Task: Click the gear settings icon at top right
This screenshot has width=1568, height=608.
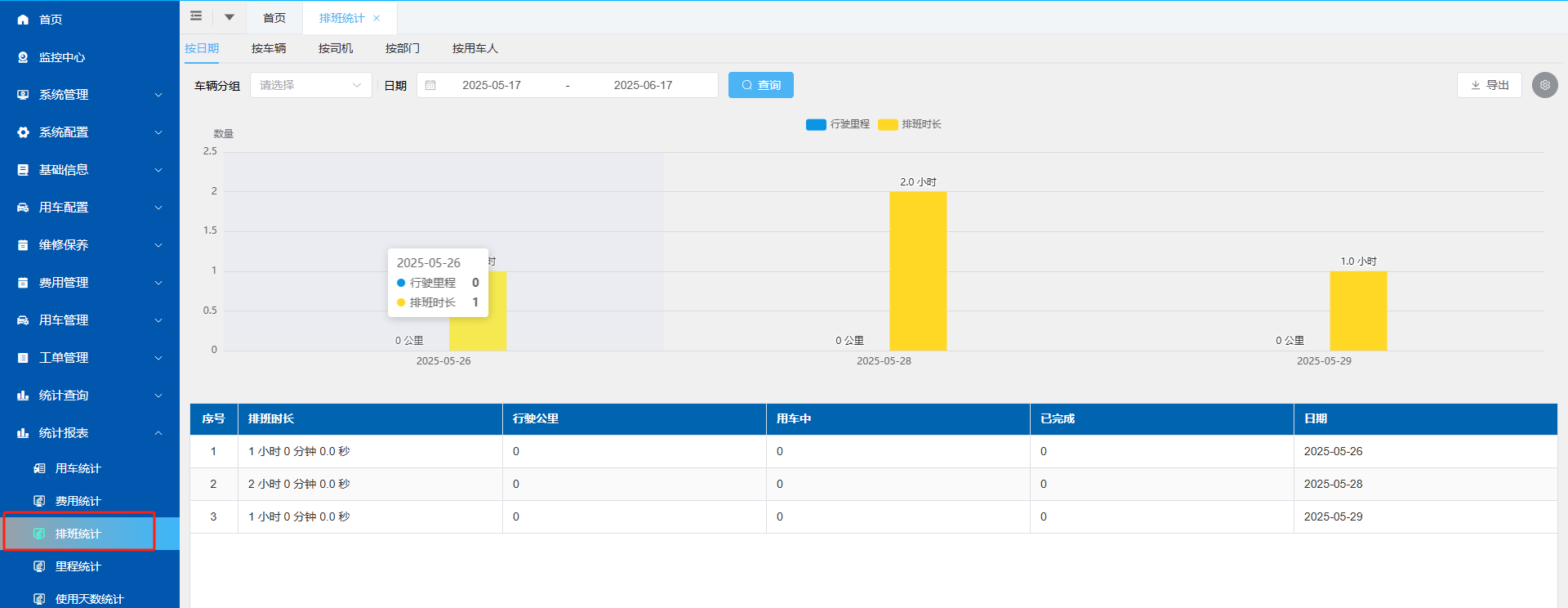Action: [1544, 85]
